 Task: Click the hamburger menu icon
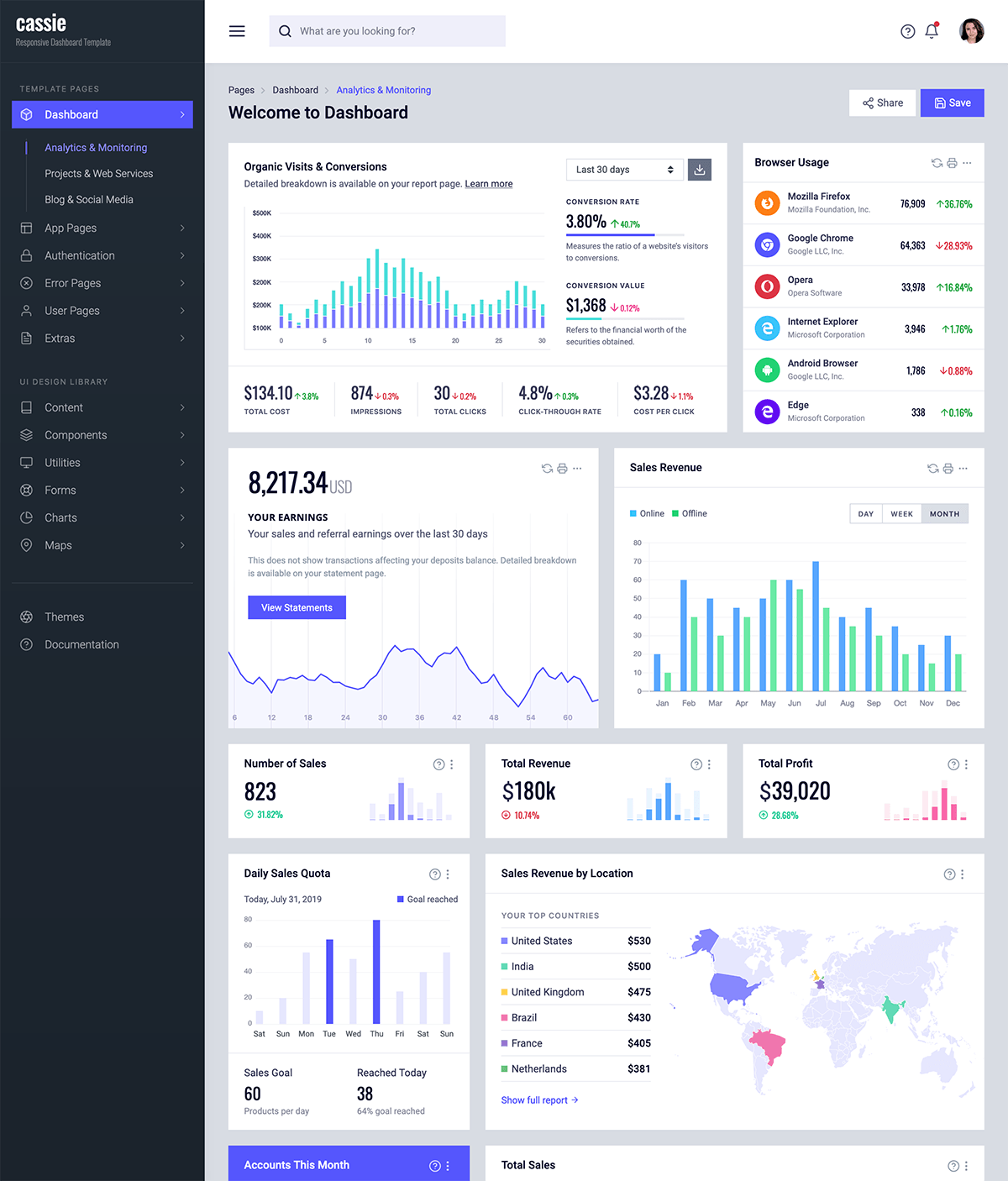[237, 31]
